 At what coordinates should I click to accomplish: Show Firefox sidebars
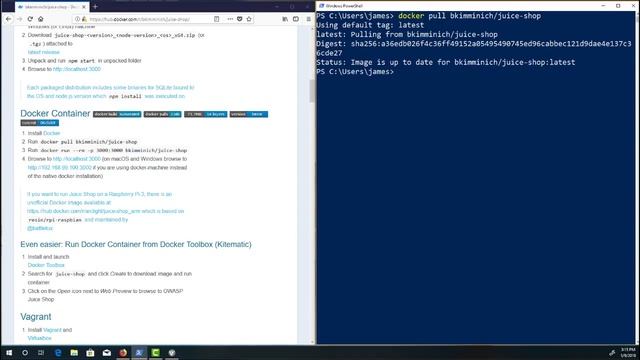(296, 19)
